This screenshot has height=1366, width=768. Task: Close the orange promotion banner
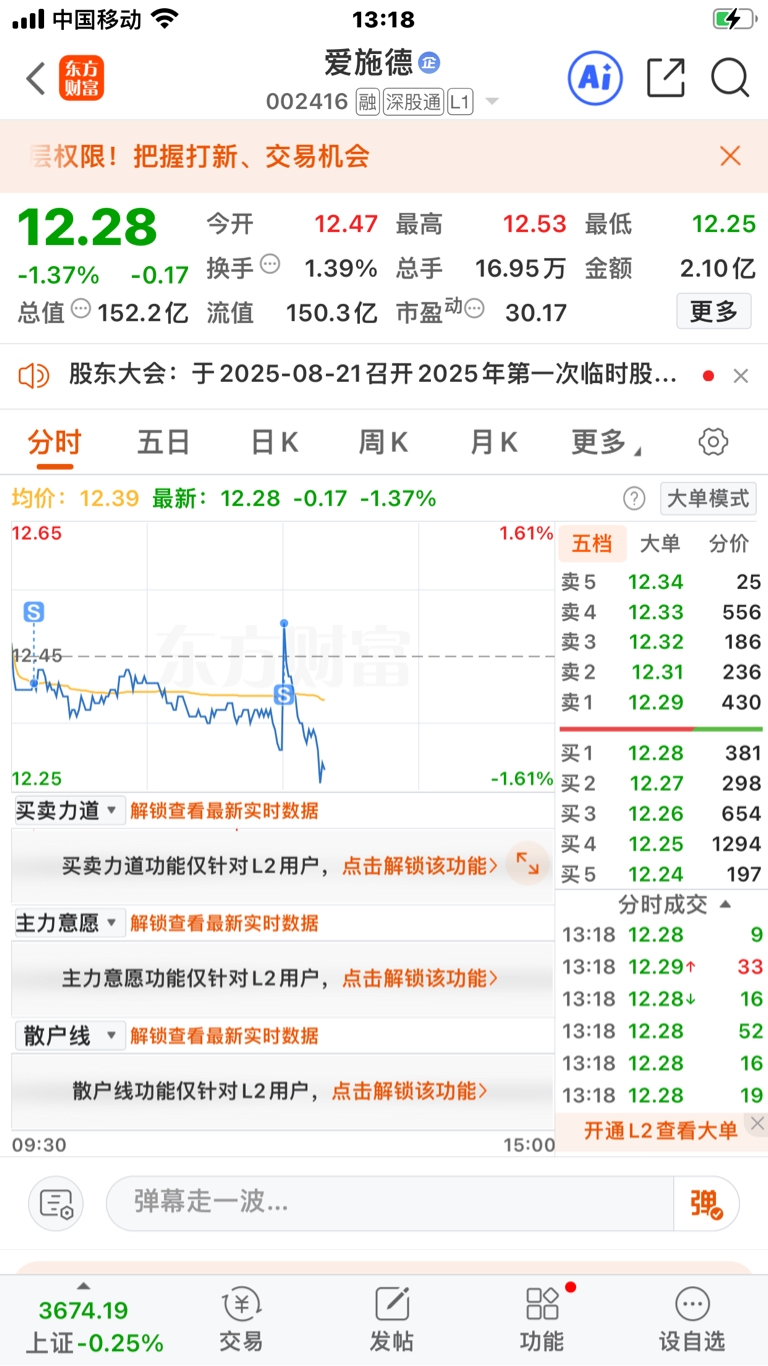click(730, 156)
